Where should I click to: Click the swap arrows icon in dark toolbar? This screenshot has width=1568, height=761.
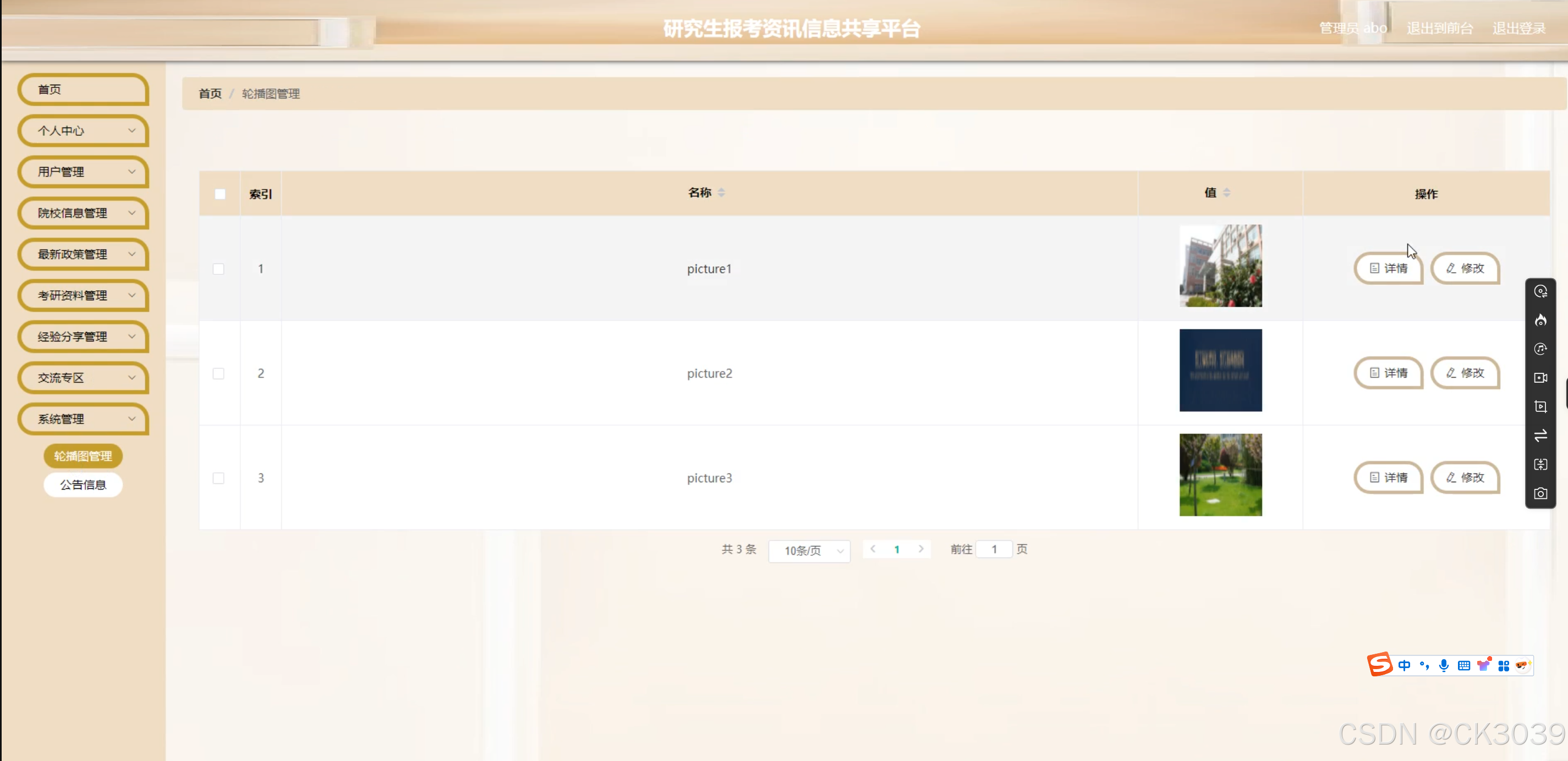tap(1540, 435)
